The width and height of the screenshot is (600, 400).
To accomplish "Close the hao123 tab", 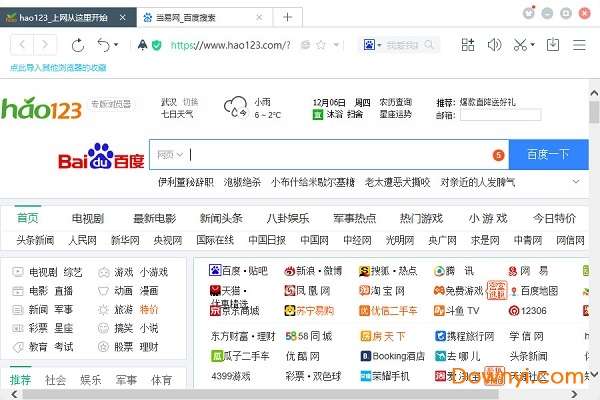I will [122, 18].
